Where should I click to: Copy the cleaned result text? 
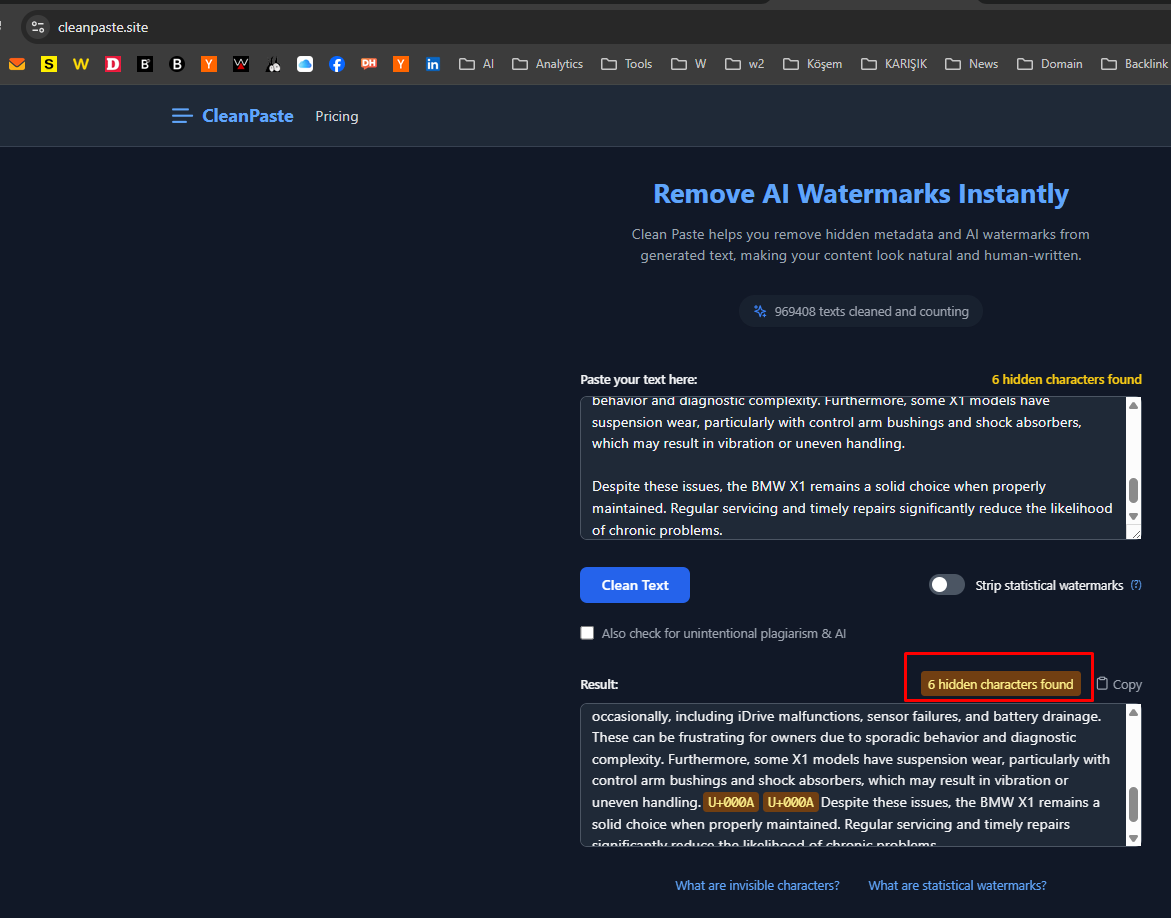coord(1119,684)
